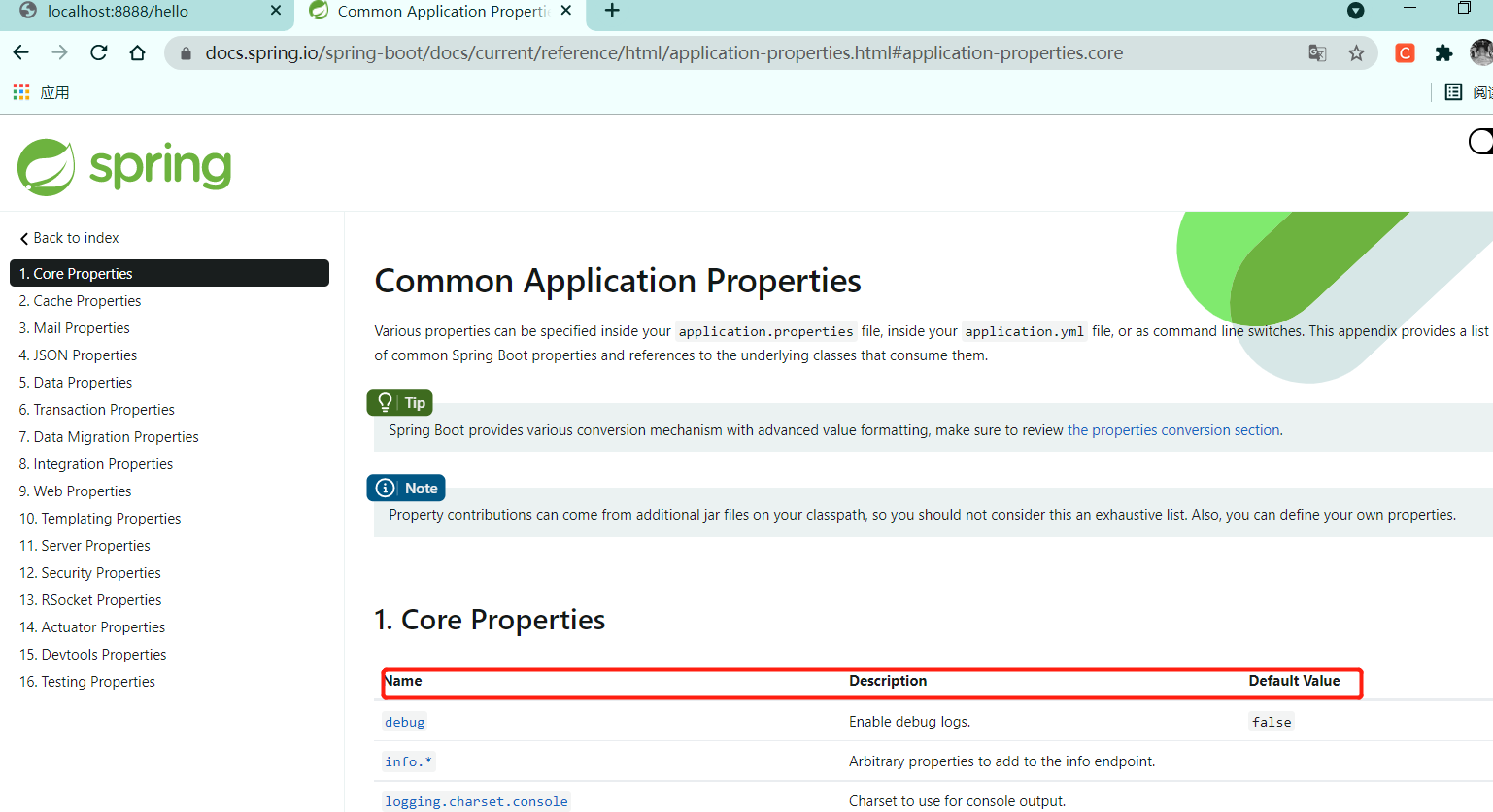This screenshot has width=1493, height=812.
Task: Go forward to the next page
Action: coord(59,52)
